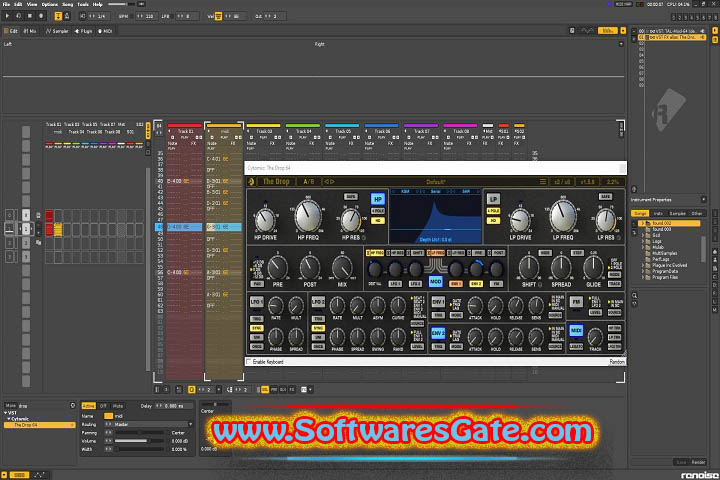The width and height of the screenshot is (720, 480).
Task: Toggle the LFO 1 section button
Action: (256, 302)
